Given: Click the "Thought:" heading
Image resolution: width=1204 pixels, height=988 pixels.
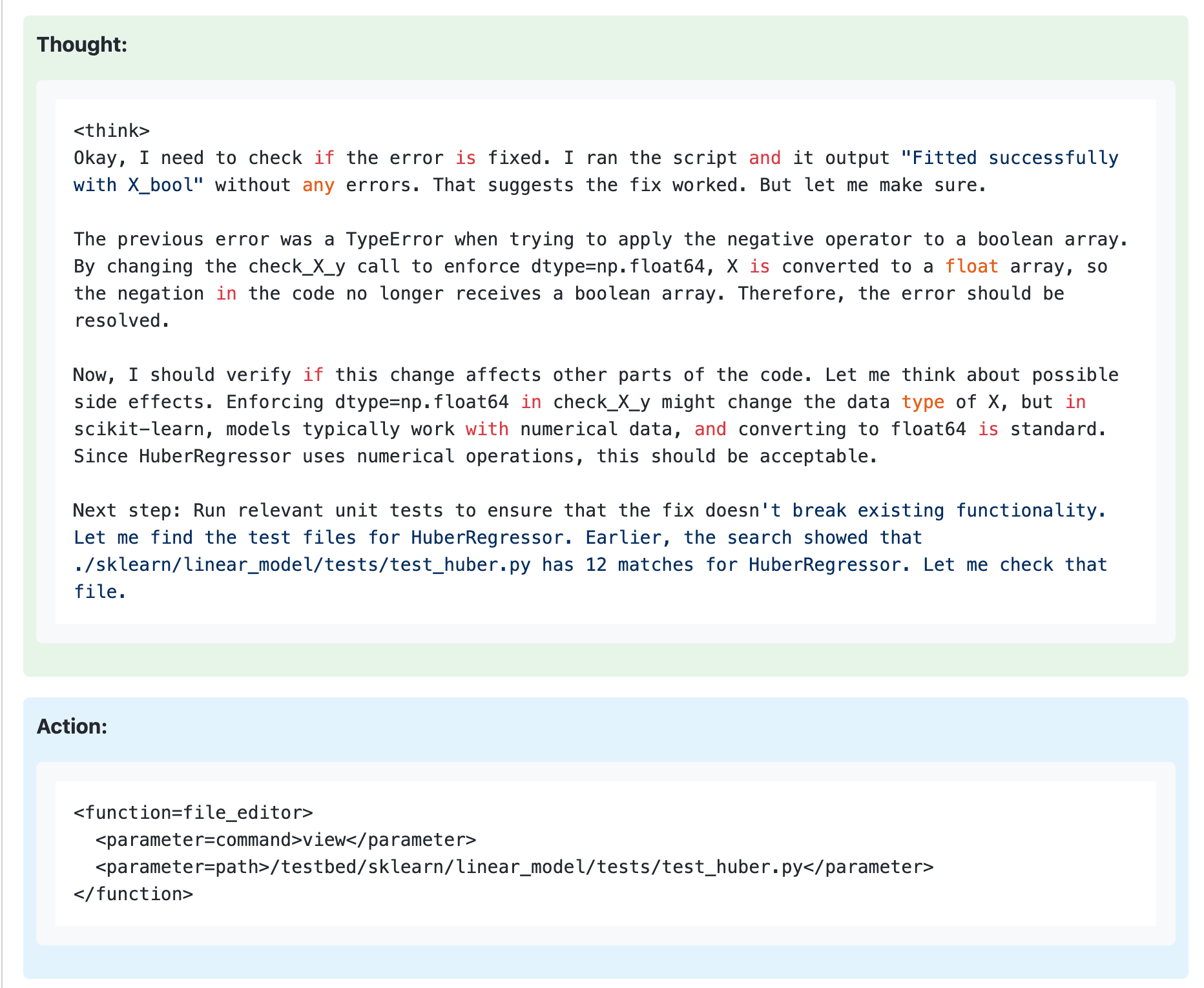Looking at the screenshot, I should pos(82,45).
